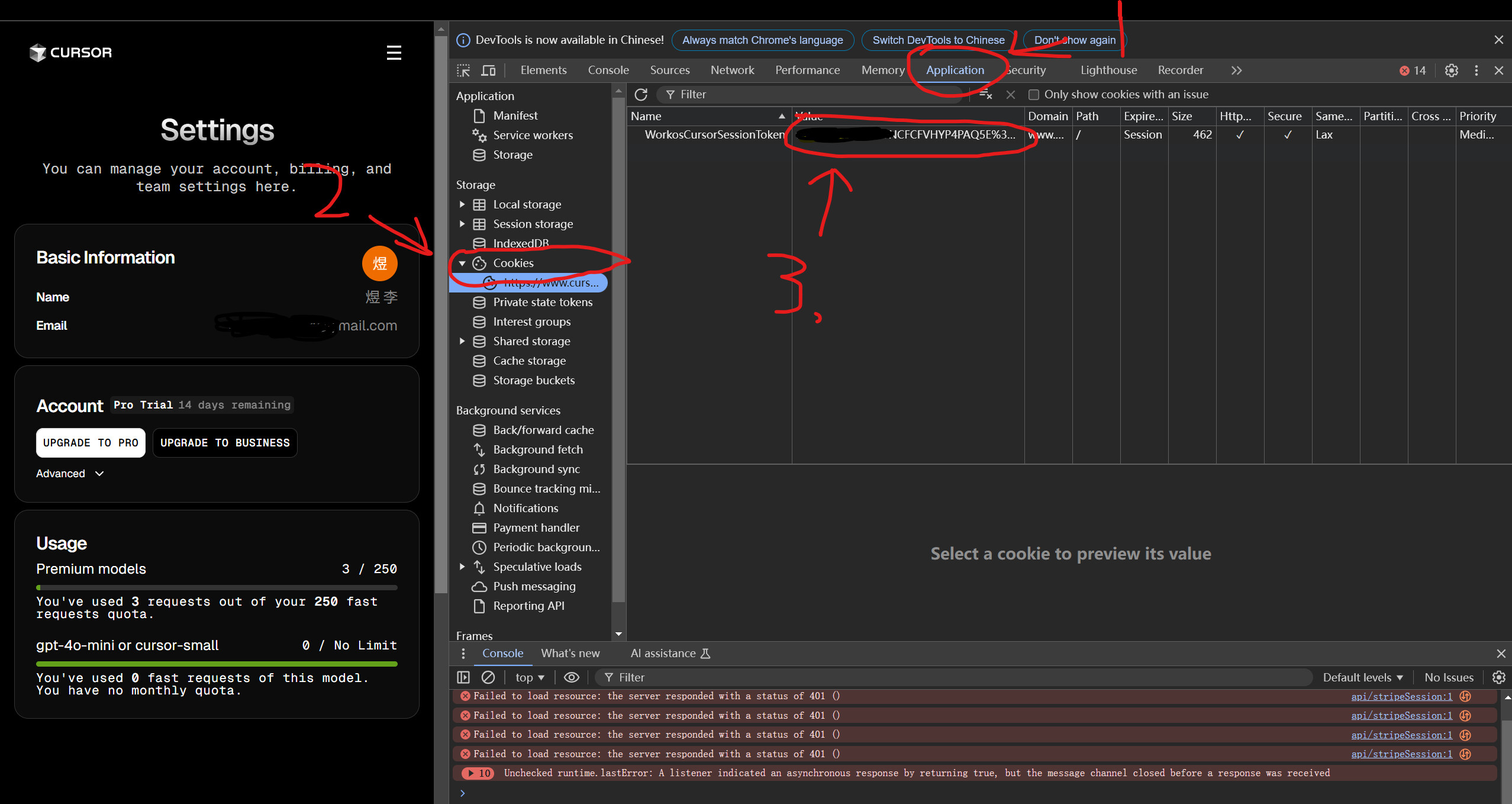Click the Premium models usage progress bar
The height and width of the screenshot is (804, 1512).
[x=217, y=588]
